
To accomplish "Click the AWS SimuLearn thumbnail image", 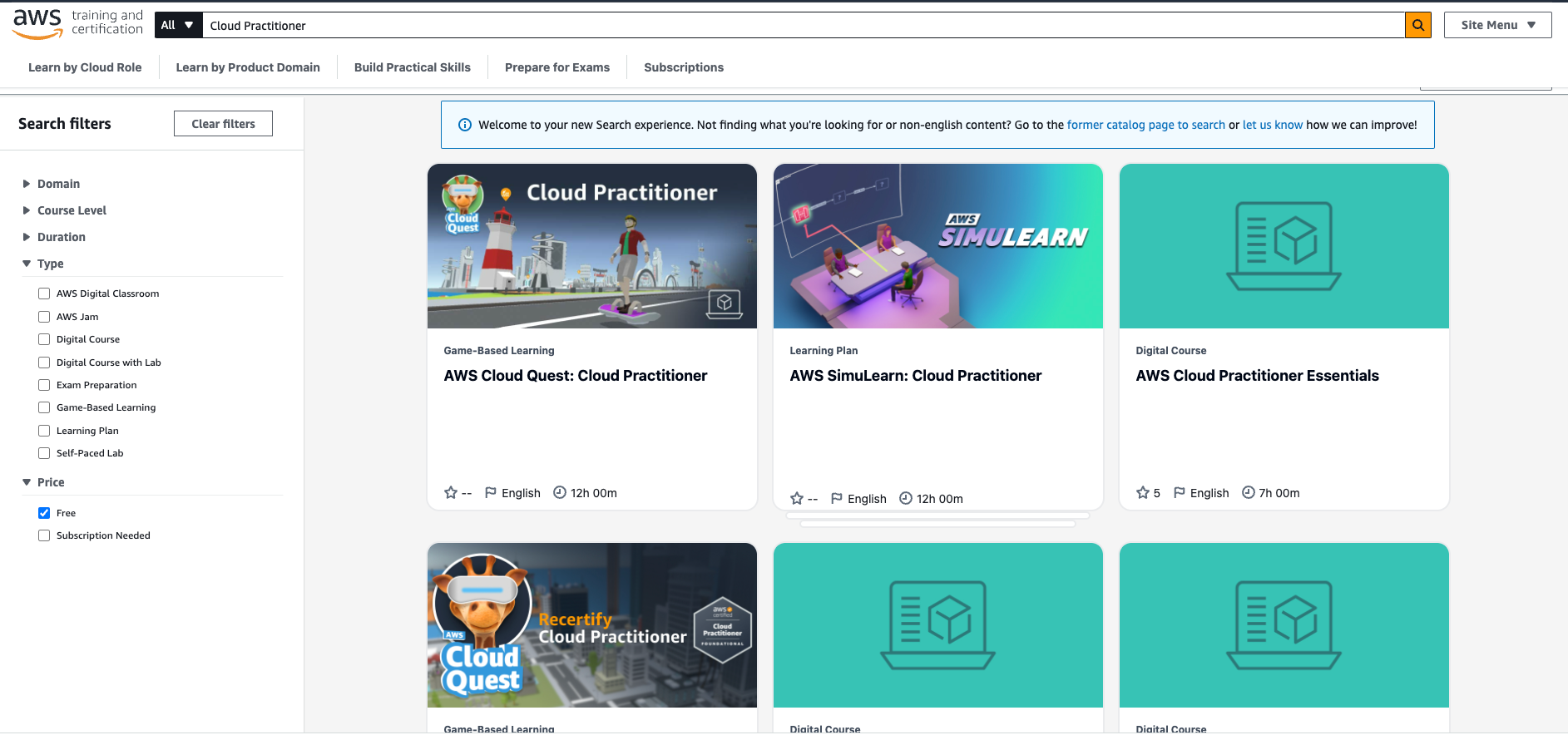I will [x=938, y=246].
